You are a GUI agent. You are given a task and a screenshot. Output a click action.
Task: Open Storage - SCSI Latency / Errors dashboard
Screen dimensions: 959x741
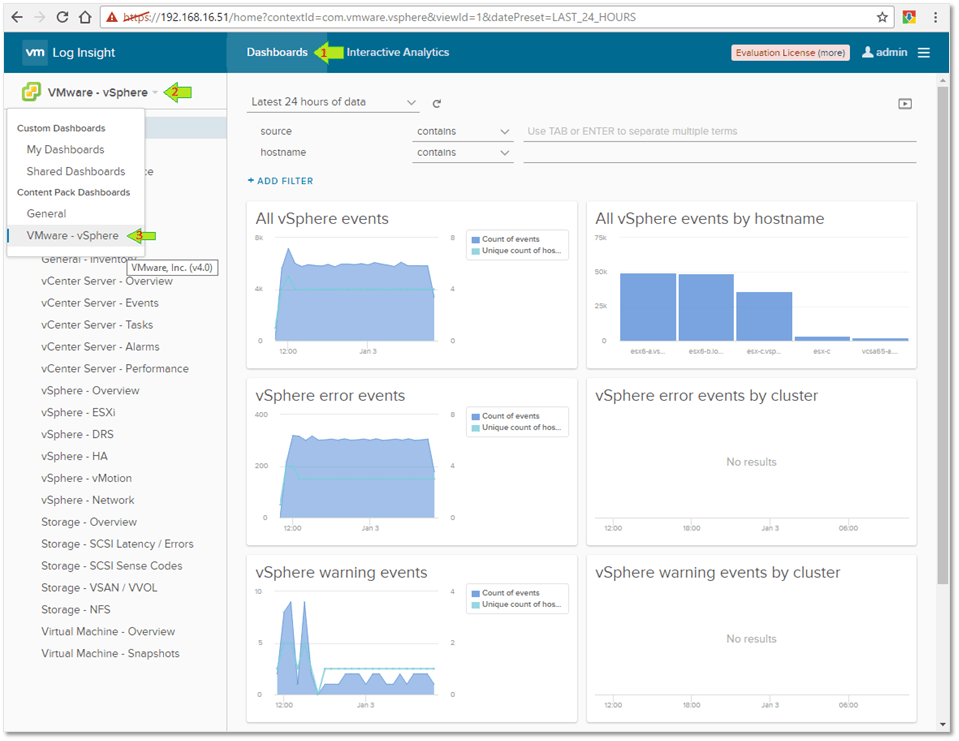point(117,544)
